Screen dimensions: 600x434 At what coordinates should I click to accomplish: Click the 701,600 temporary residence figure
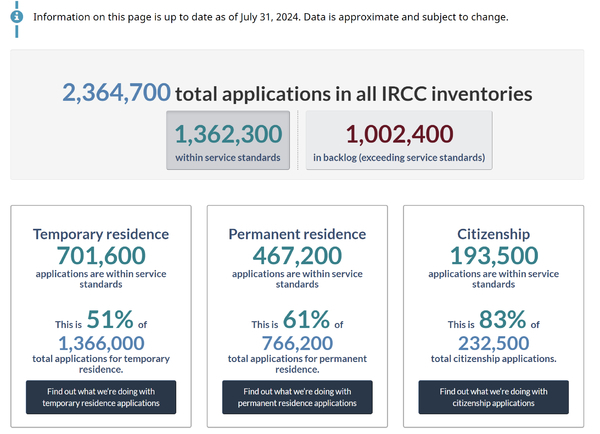click(x=101, y=256)
